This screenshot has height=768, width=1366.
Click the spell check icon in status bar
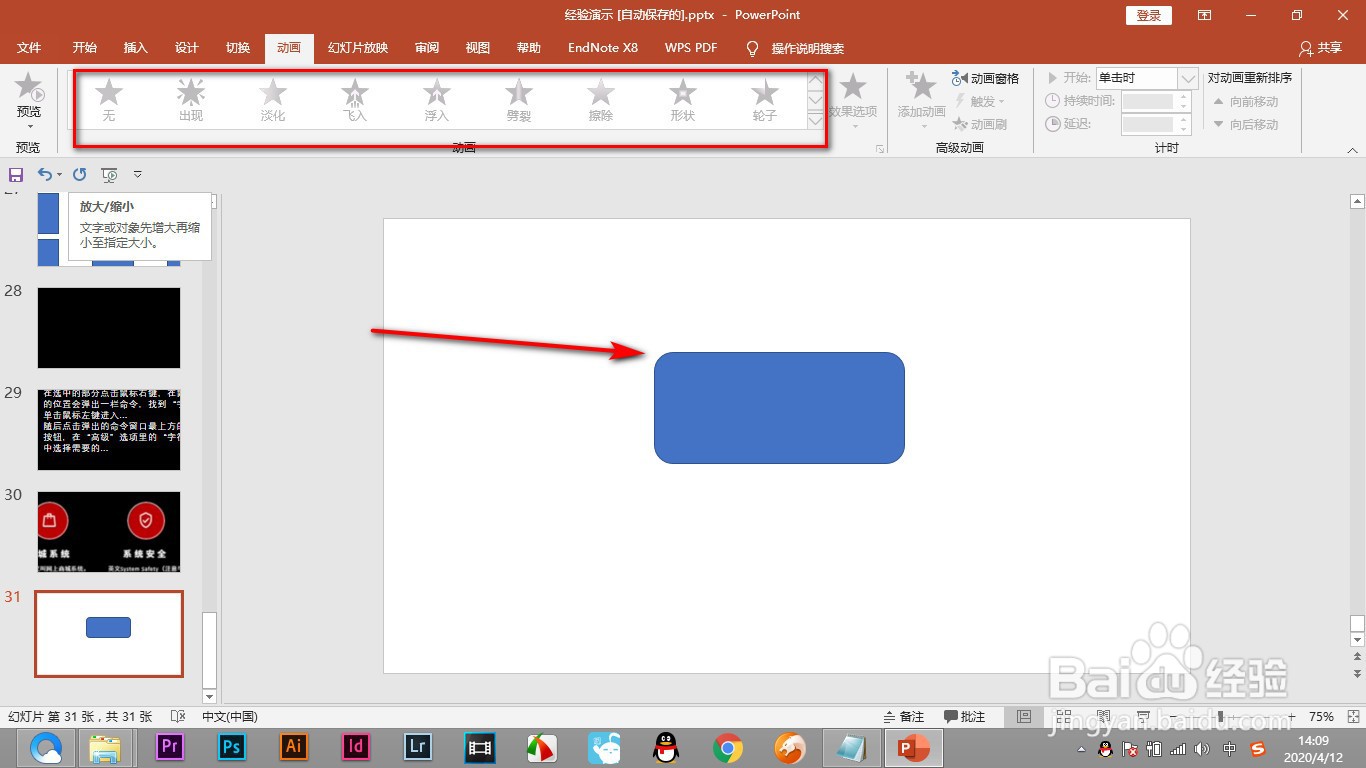[x=178, y=717]
